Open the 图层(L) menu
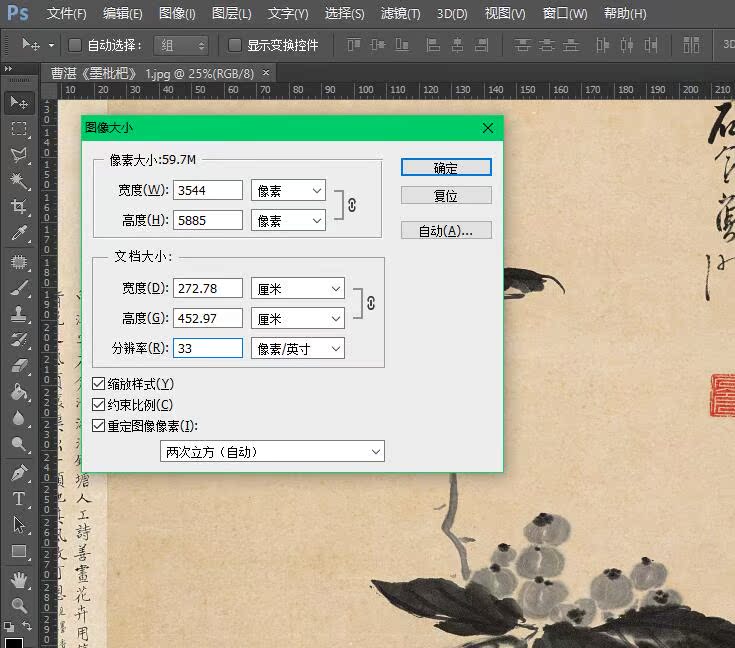 tap(232, 13)
